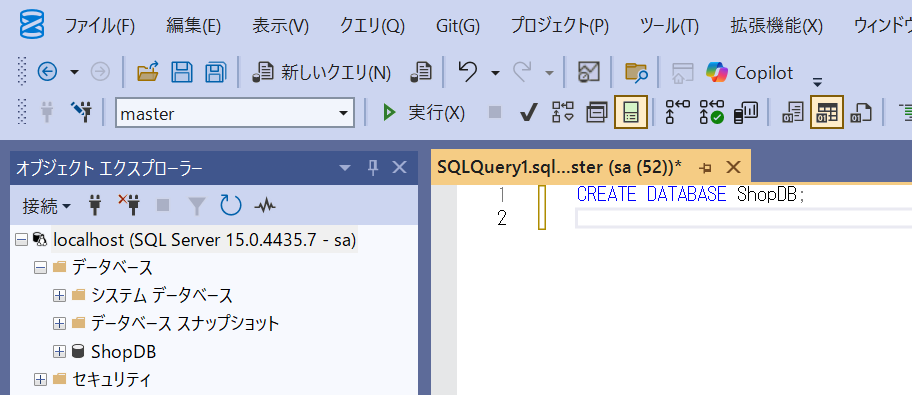912x395 pixels.
Task: Expand the ShopDB database node
Action: coord(59,351)
